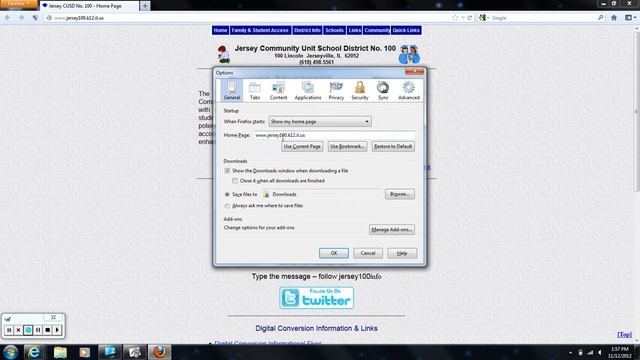Open the Security padlock panel
This screenshot has height=360, width=640.
click(360, 90)
